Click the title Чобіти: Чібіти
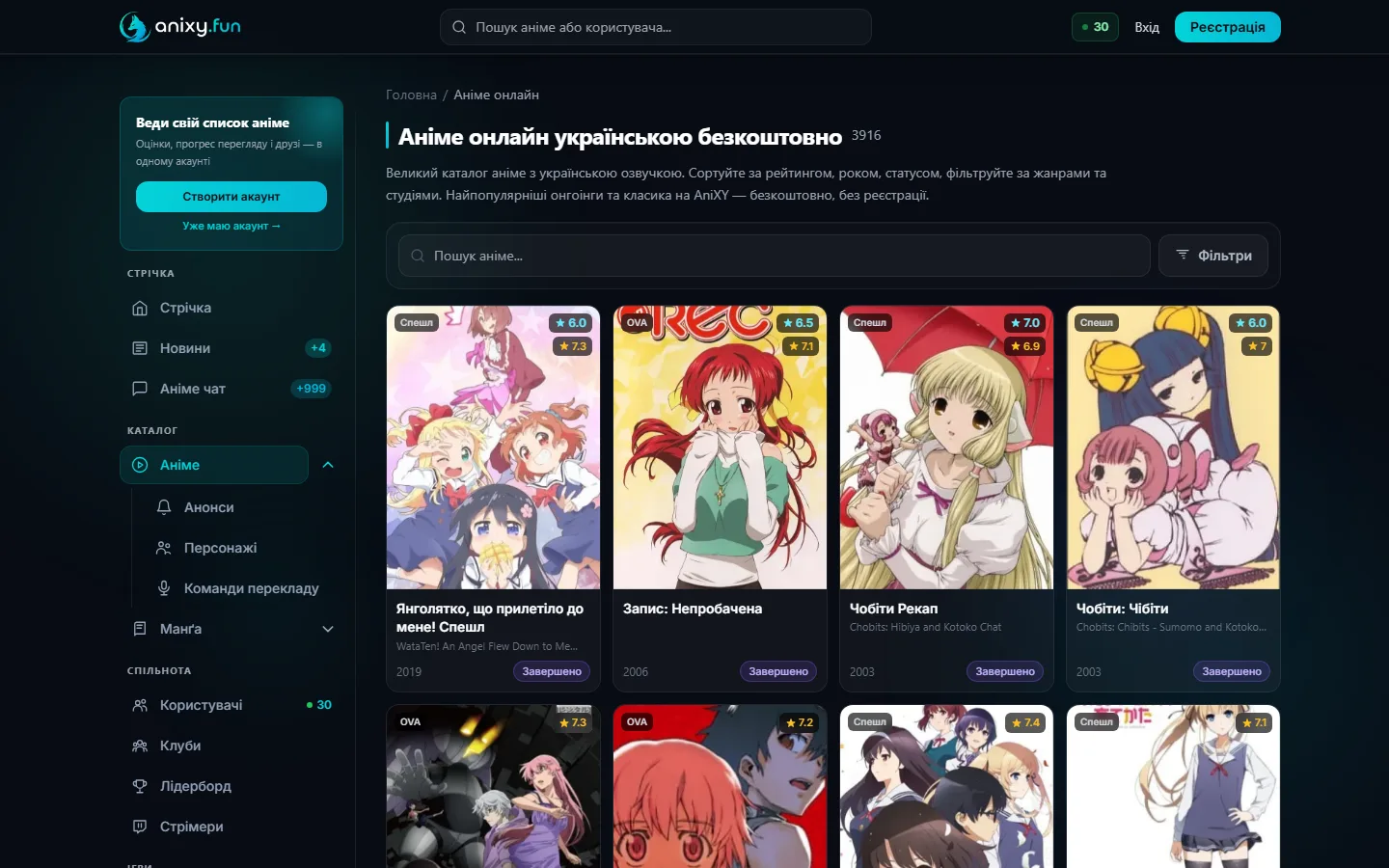 pyautogui.click(x=1122, y=609)
